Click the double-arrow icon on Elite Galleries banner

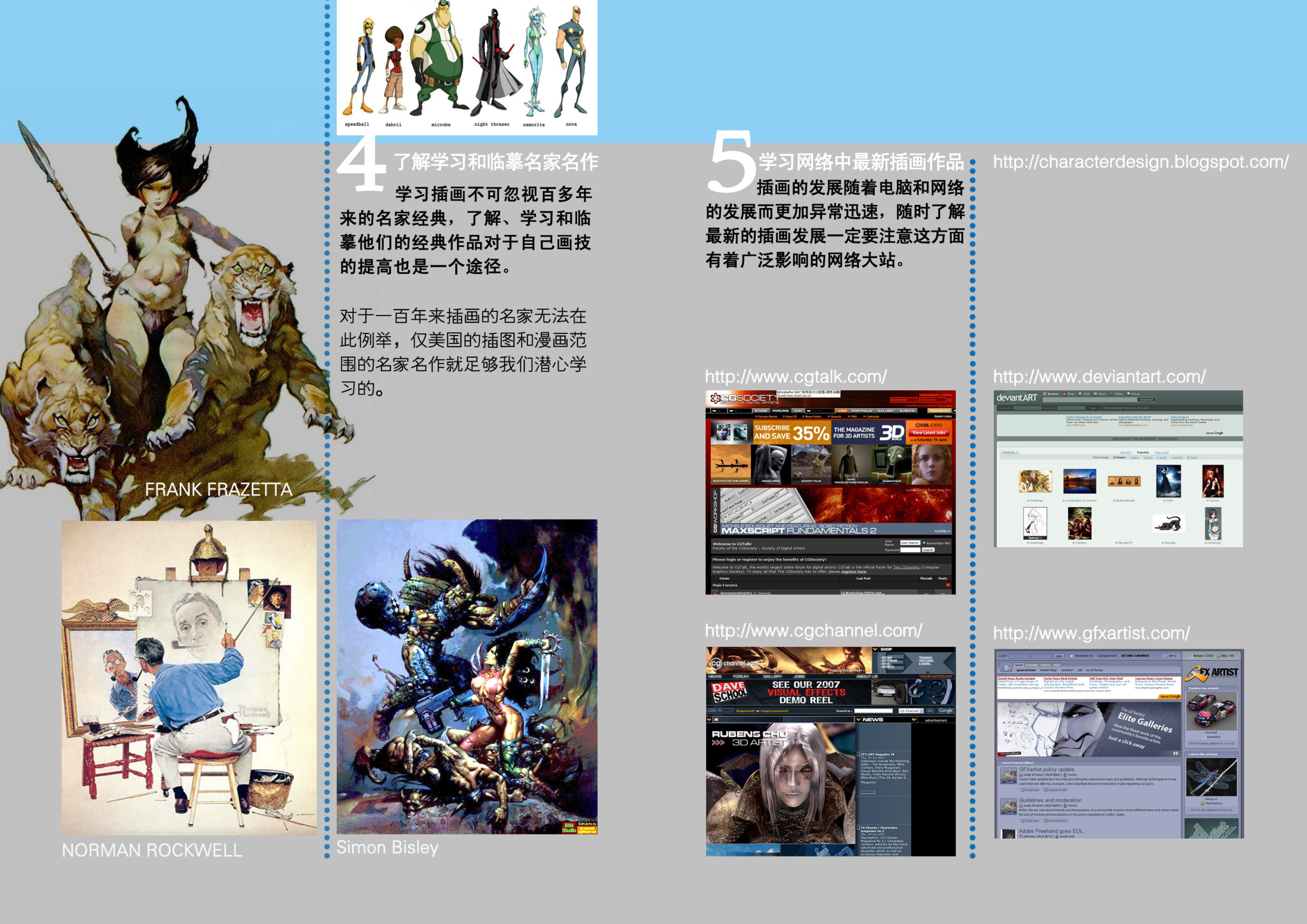1175,754
